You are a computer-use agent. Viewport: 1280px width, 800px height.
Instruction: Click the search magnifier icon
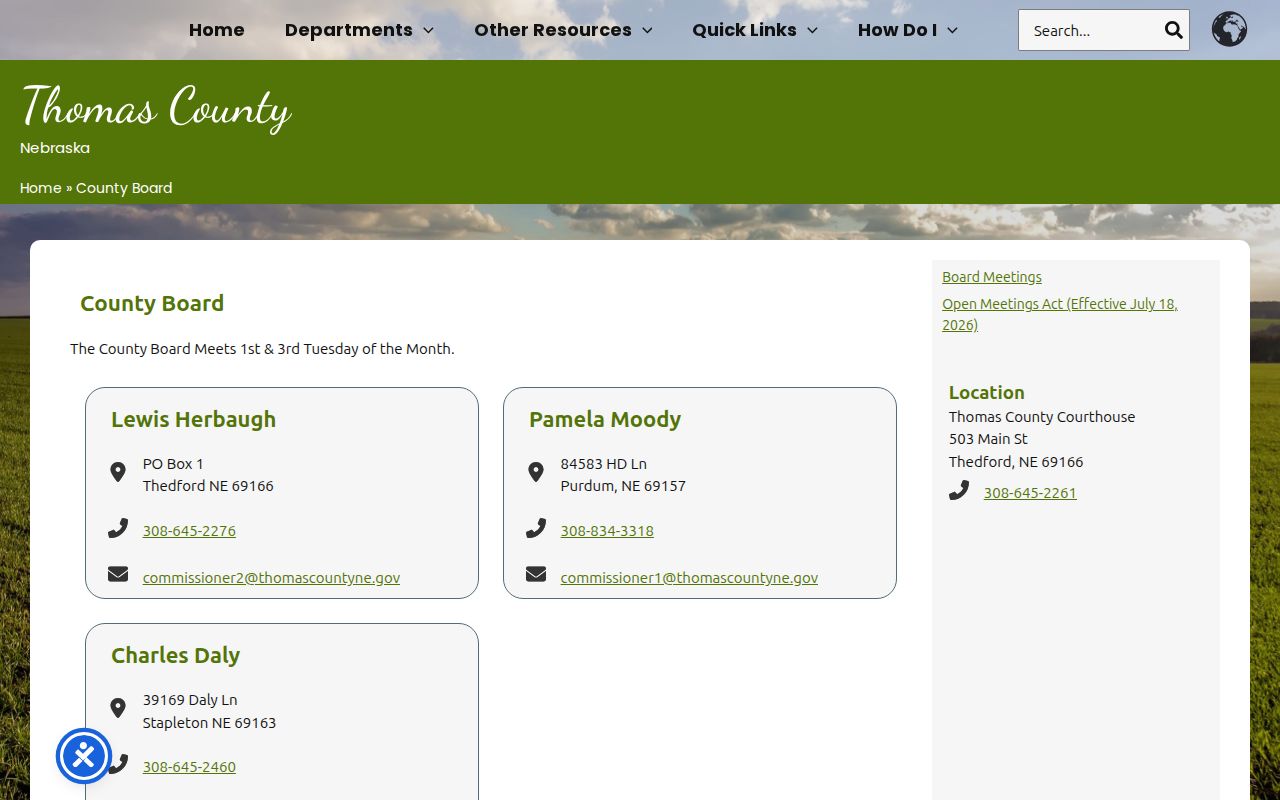pos(1173,30)
